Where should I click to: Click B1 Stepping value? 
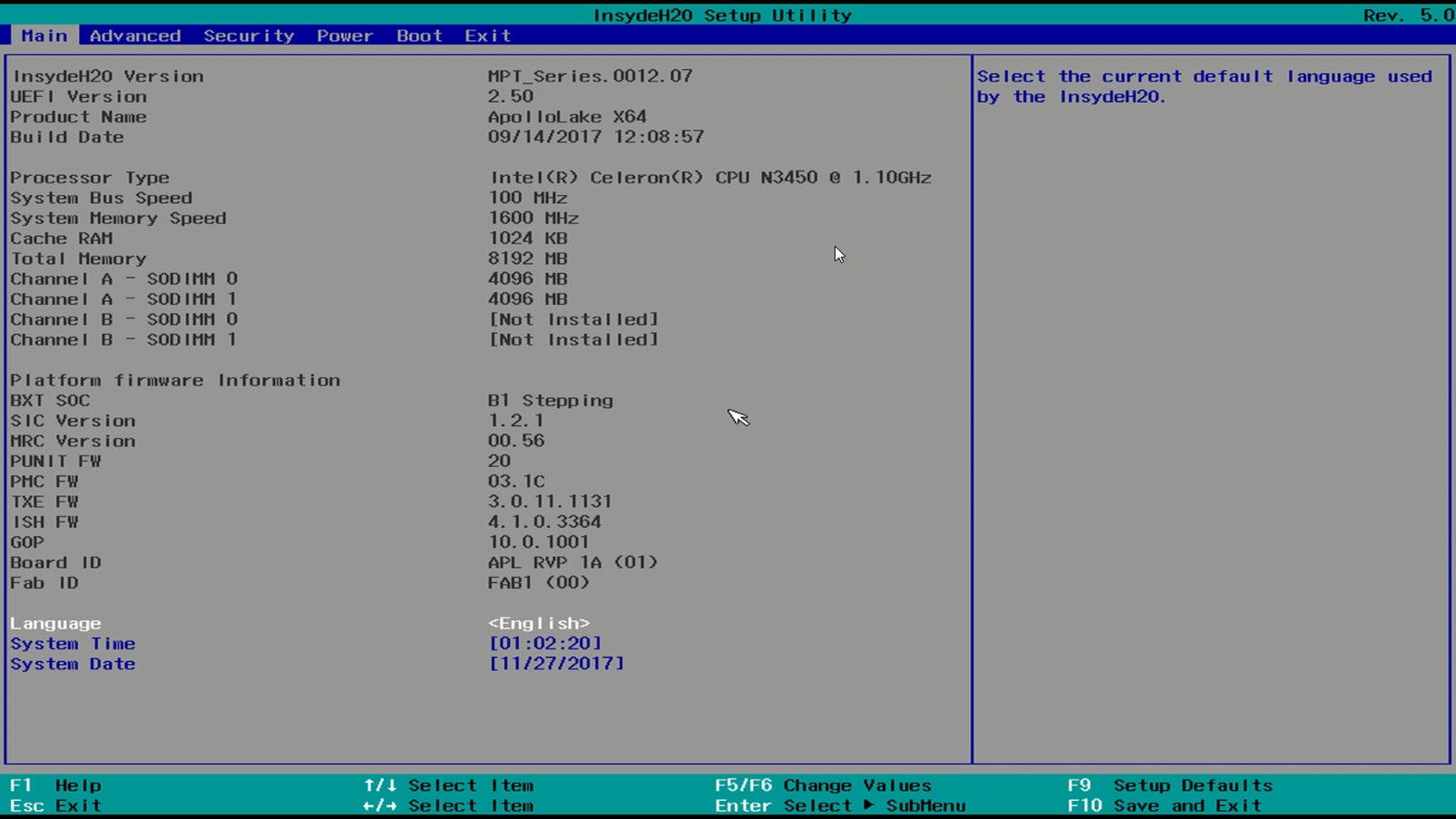click(x=551, y=401)
